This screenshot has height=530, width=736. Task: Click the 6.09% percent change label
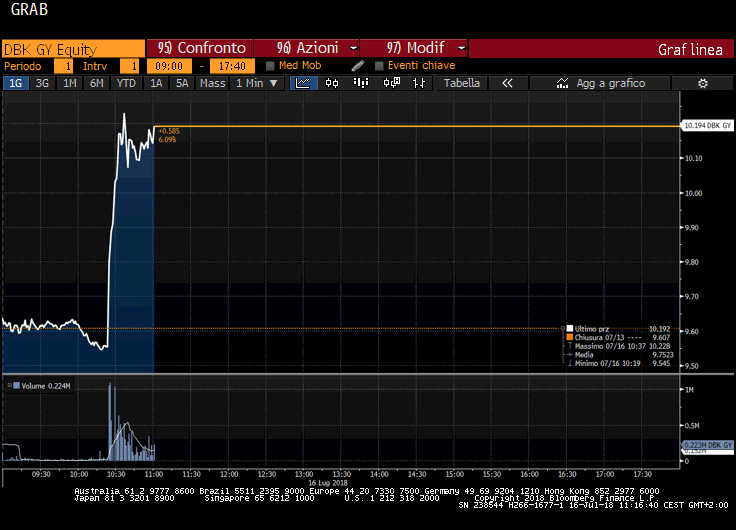[x=167, y=139]
